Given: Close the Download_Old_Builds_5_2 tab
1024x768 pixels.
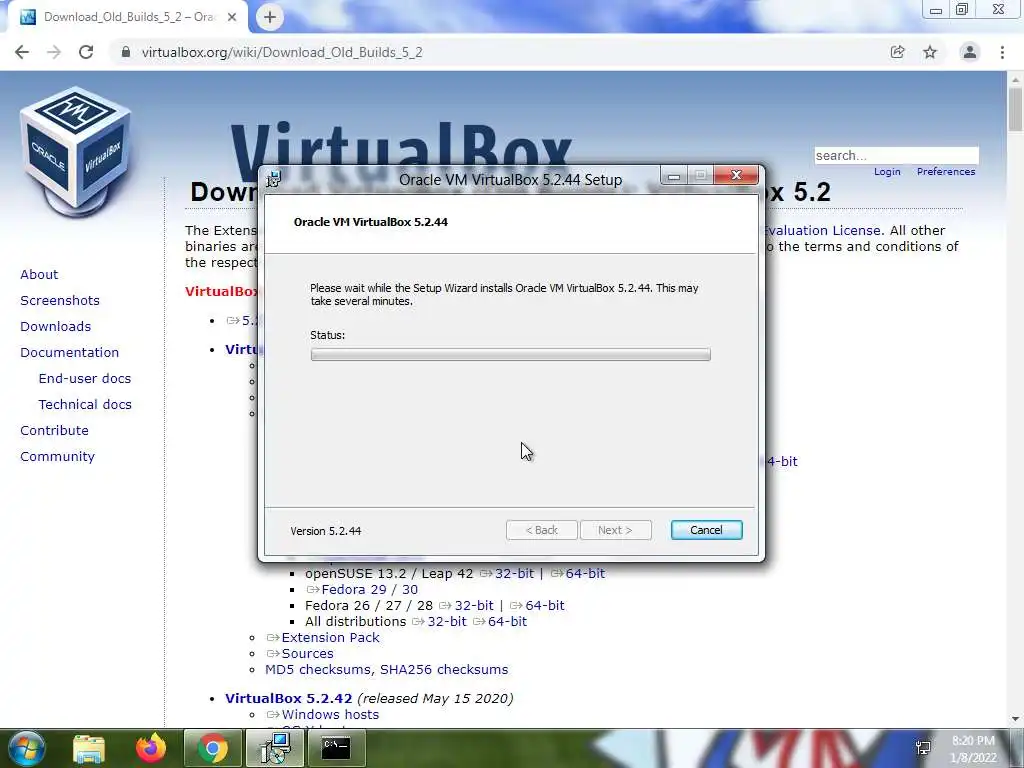Looking at the screenshot, I should coord(232,17).
